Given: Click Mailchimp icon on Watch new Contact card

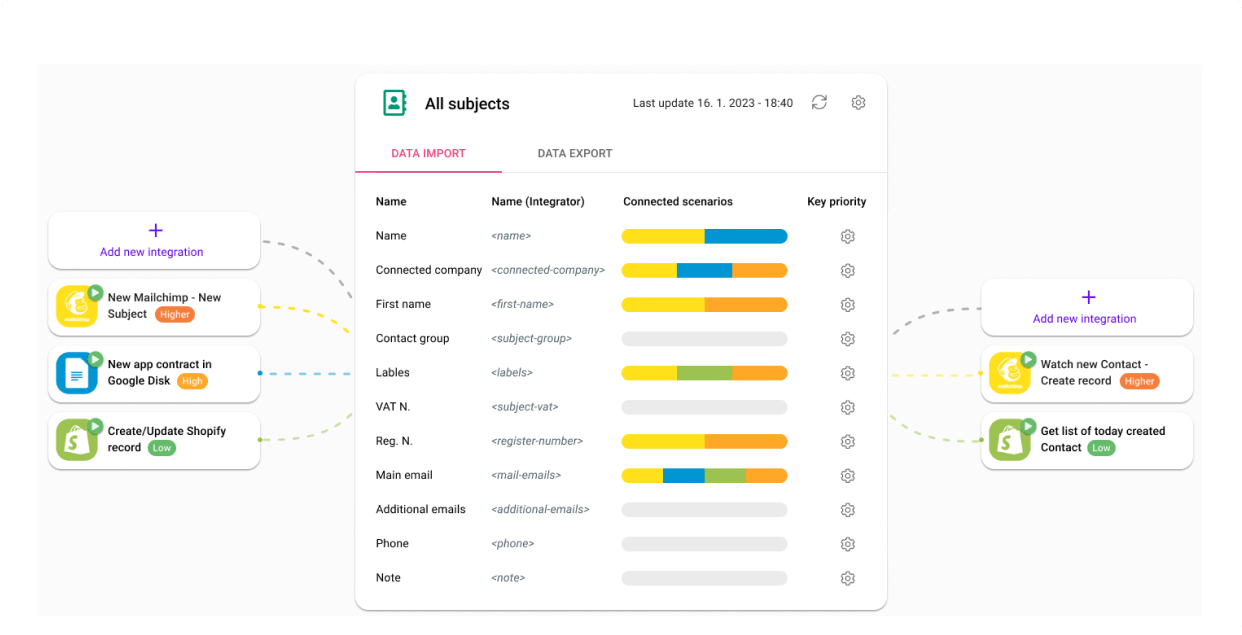Looking at the screenshot, I should point(1009,373).
